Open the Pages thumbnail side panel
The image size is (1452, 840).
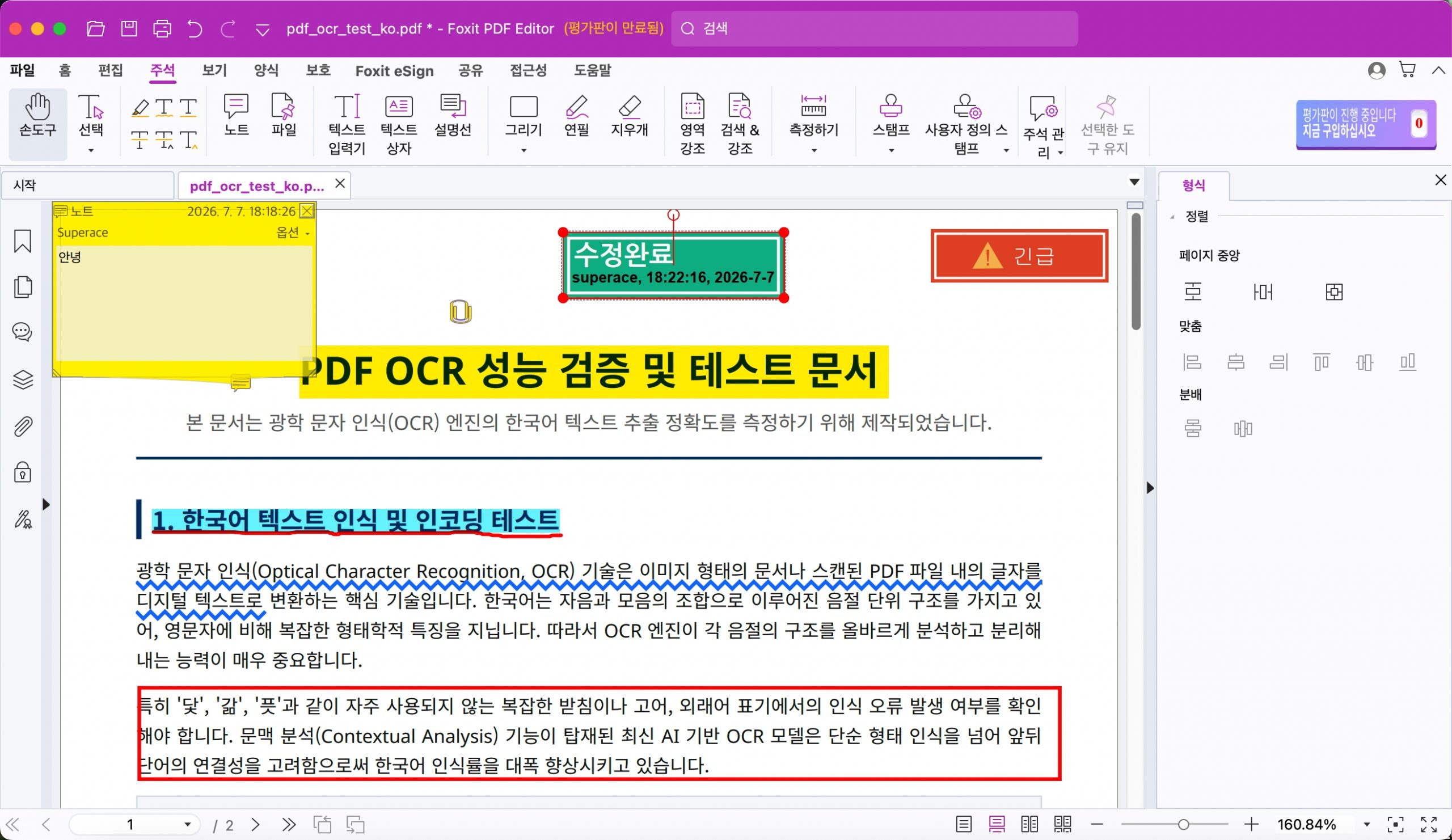pos(23,287)
